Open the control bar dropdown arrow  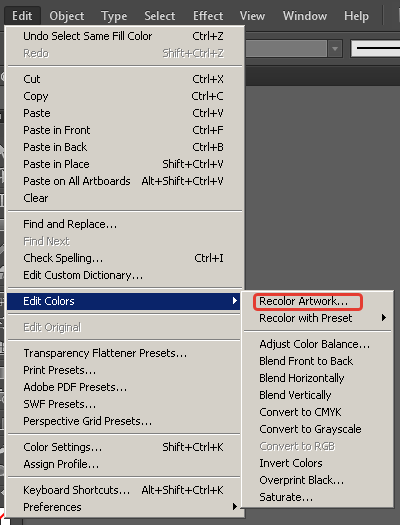tap(335, 49)
